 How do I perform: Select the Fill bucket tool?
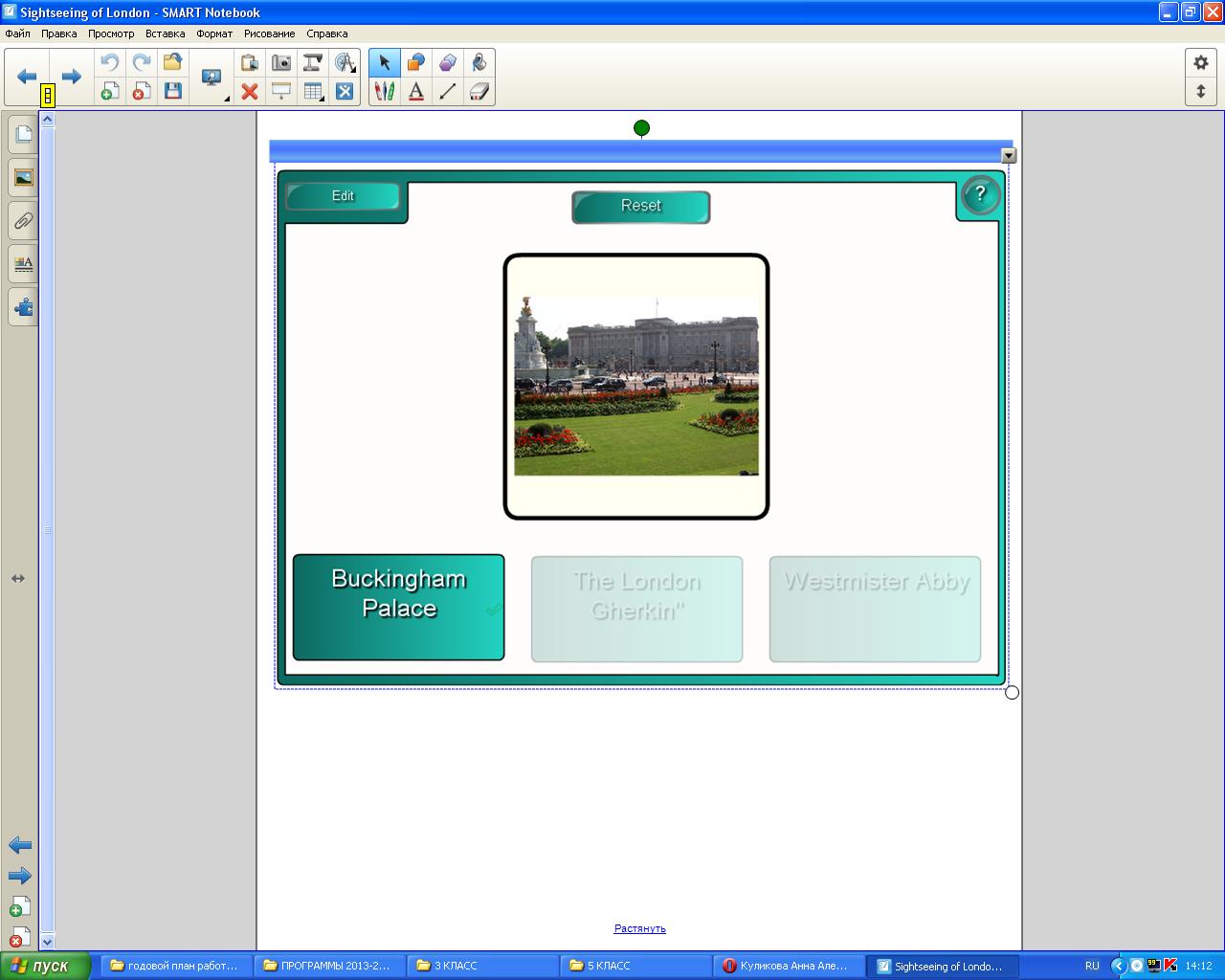coord(479,63)
